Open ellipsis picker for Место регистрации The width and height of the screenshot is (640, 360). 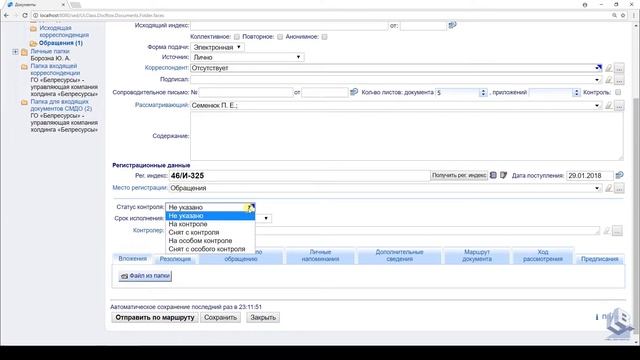click(619, 188)
